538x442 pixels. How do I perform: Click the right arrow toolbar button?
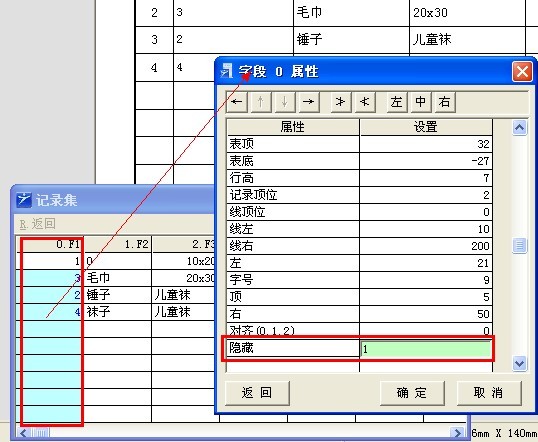pos(308,102)
